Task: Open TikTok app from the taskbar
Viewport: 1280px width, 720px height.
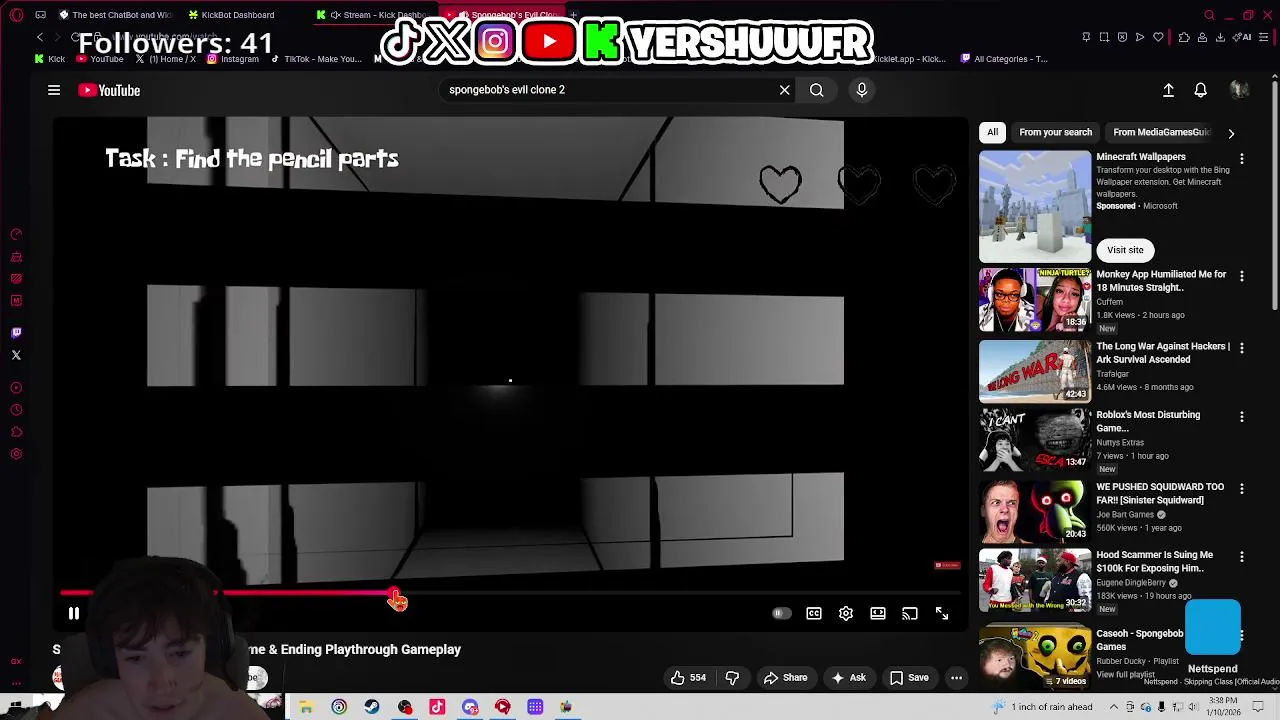Action: click(437, 707)
